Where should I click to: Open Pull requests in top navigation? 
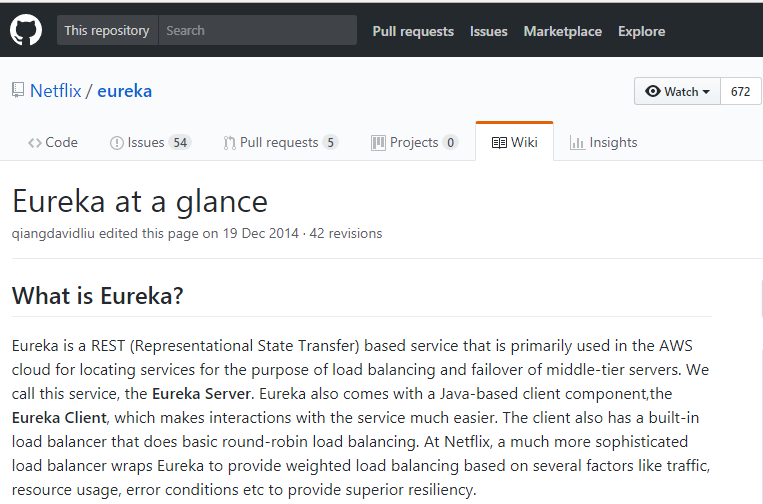pyautogui.click(x=413, y=31)
